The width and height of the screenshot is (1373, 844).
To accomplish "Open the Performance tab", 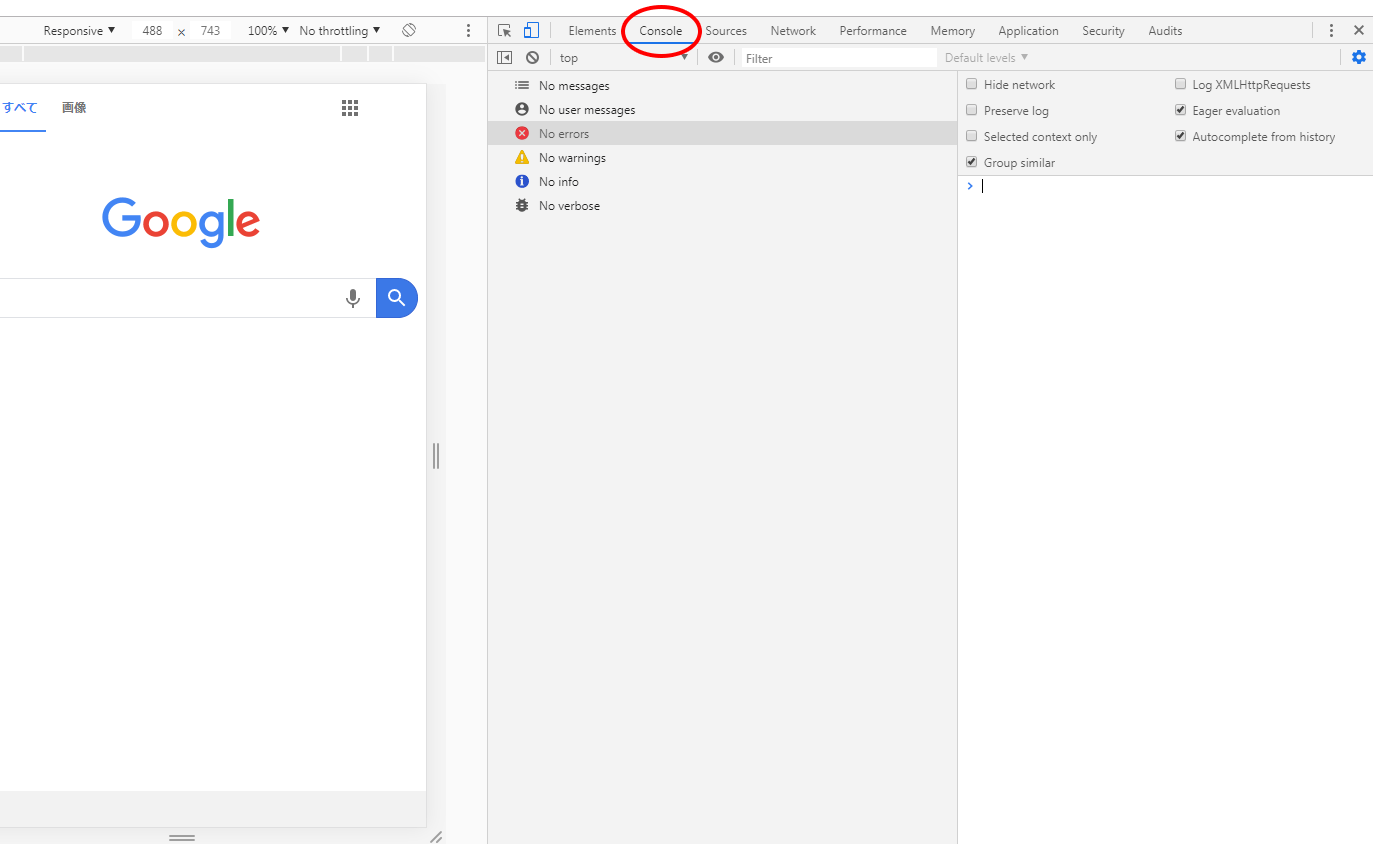I will pos(873,31).
